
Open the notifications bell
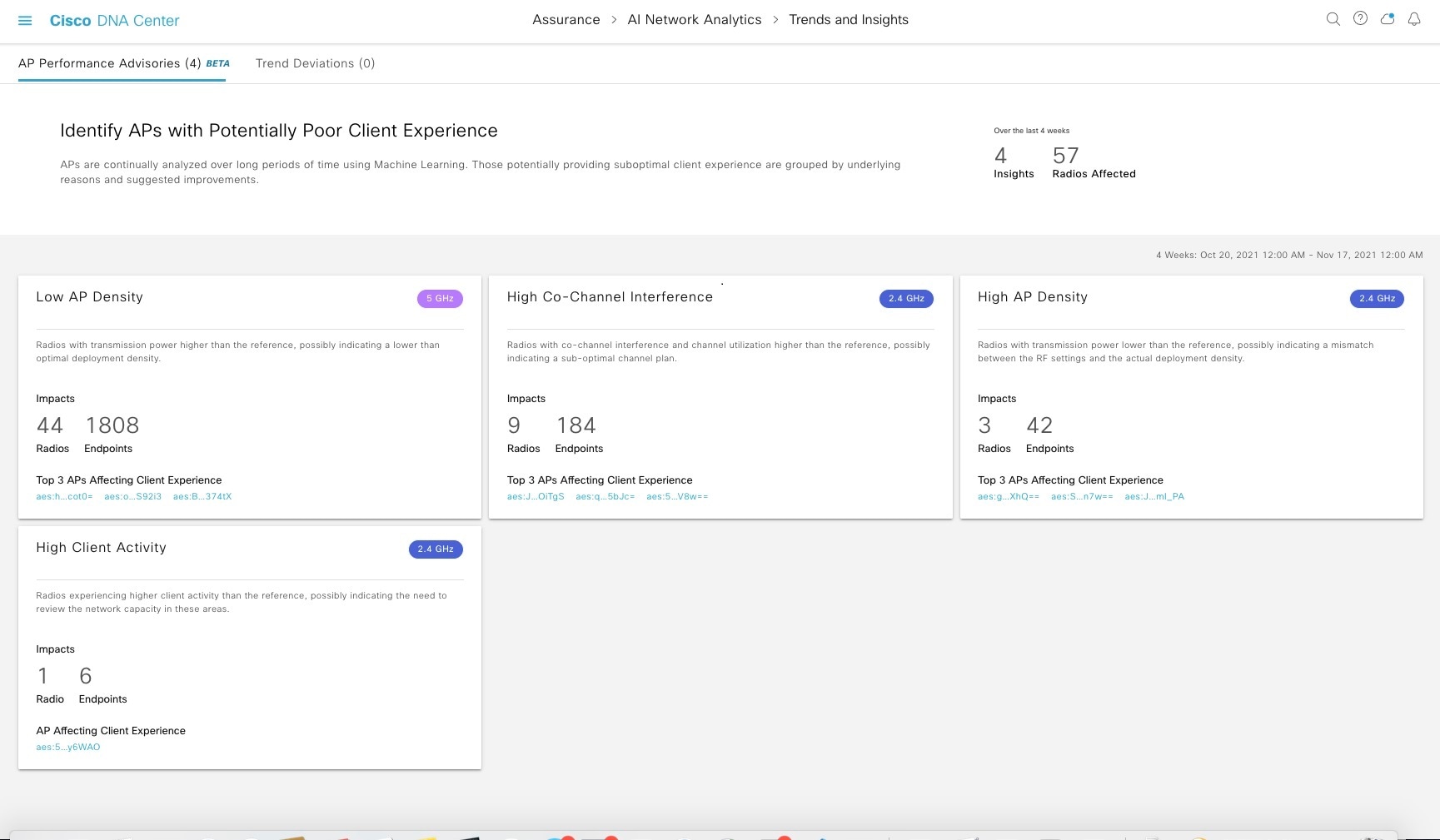tap(1414, 18)
